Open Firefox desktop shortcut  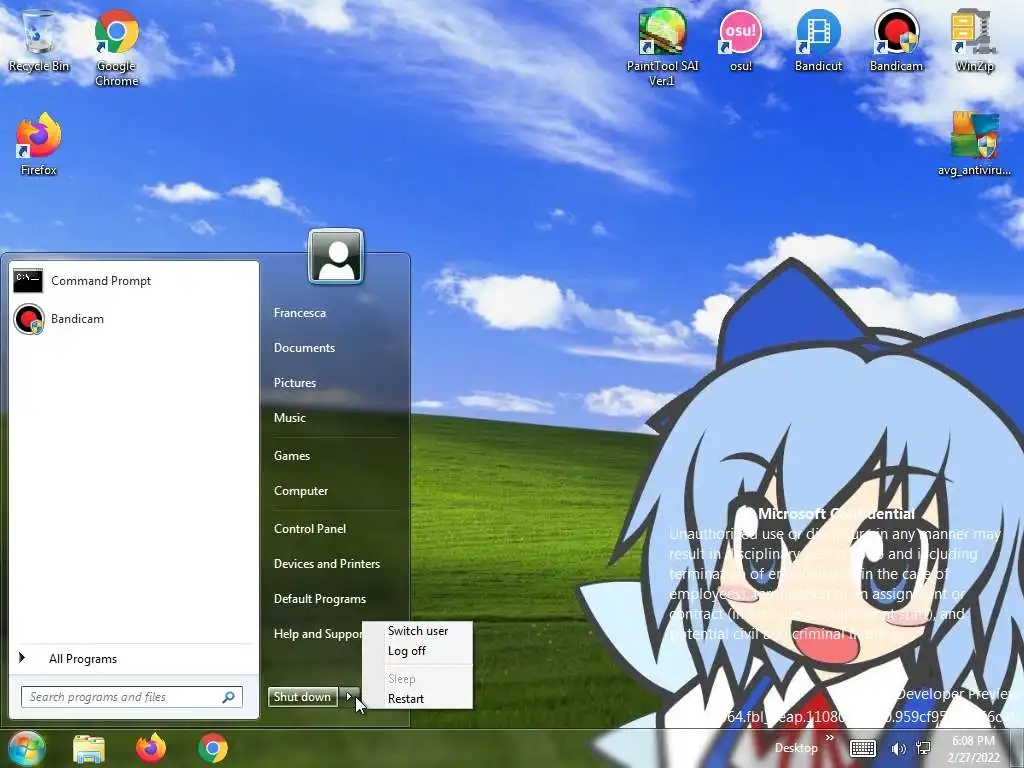pos(39,144)
